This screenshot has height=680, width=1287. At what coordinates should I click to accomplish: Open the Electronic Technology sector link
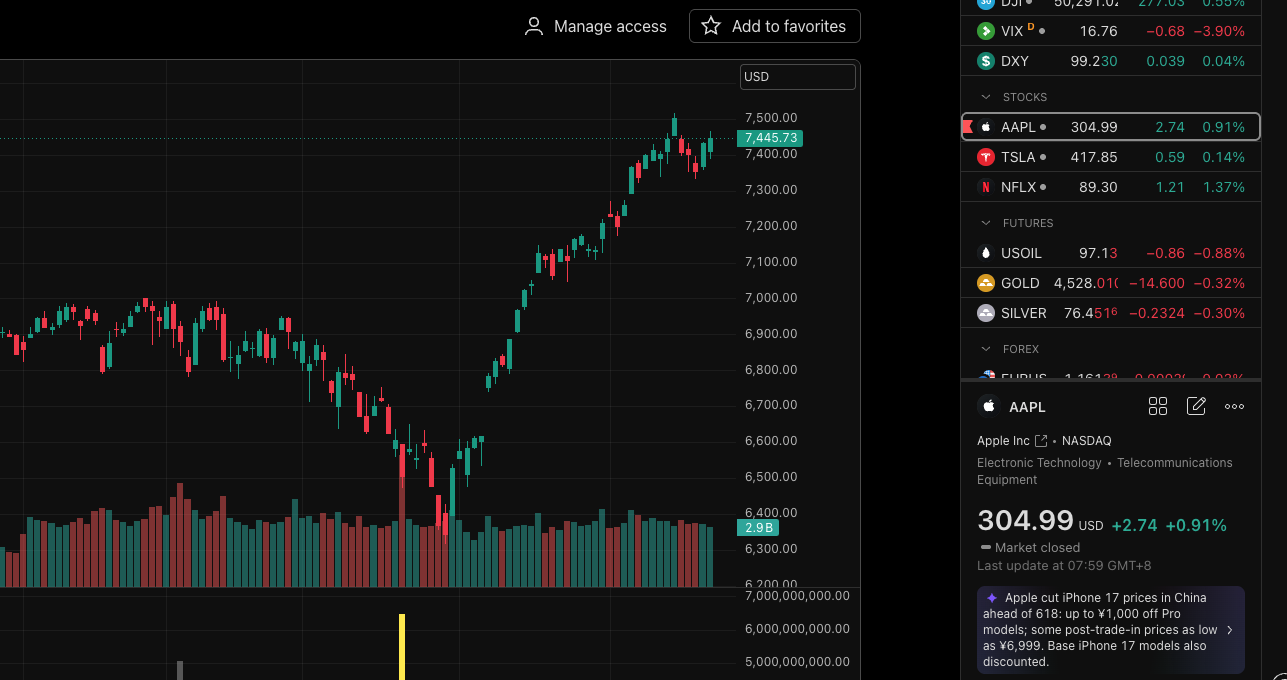pos(1039,463)
